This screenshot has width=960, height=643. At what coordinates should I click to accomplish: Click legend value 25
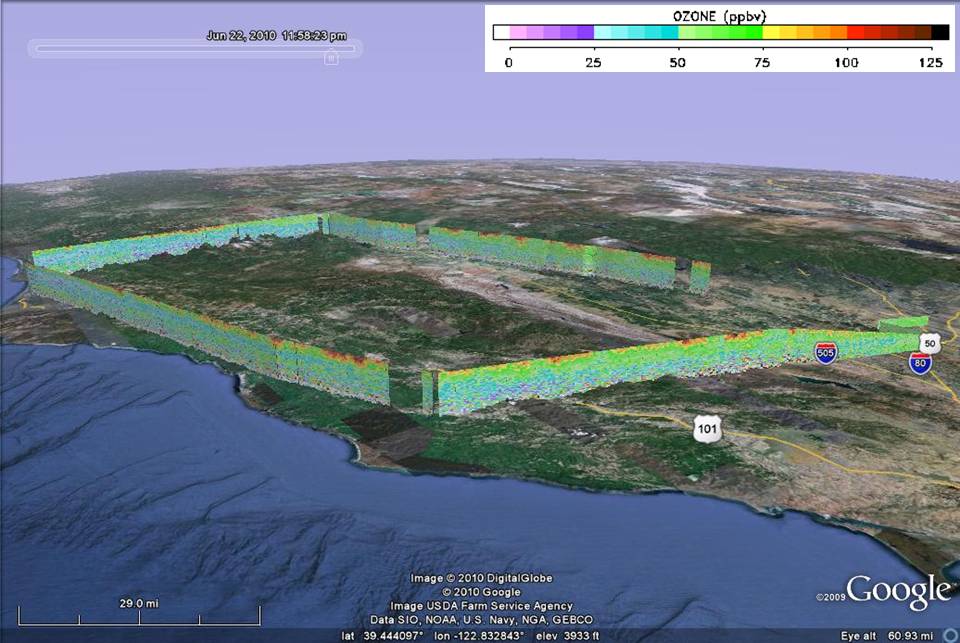coord(593,62)
